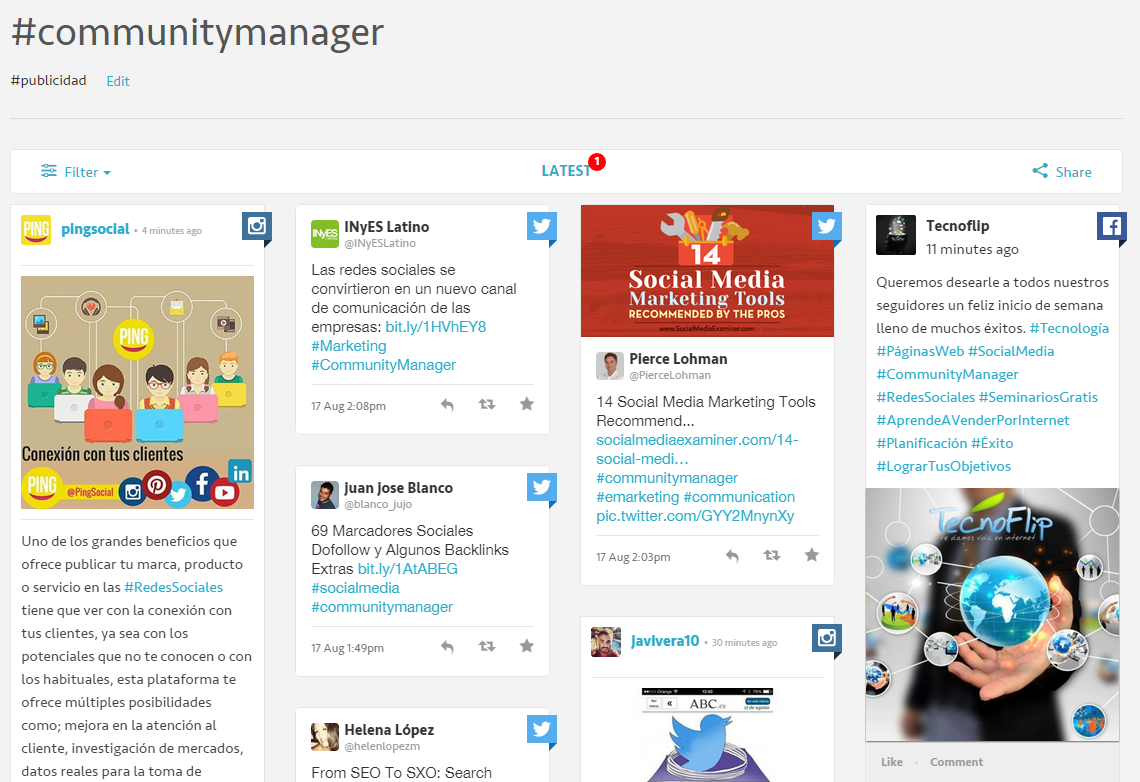1140x782 pixels.
Task: Click Instagram badge on pingsocial card
Action: 257,226
